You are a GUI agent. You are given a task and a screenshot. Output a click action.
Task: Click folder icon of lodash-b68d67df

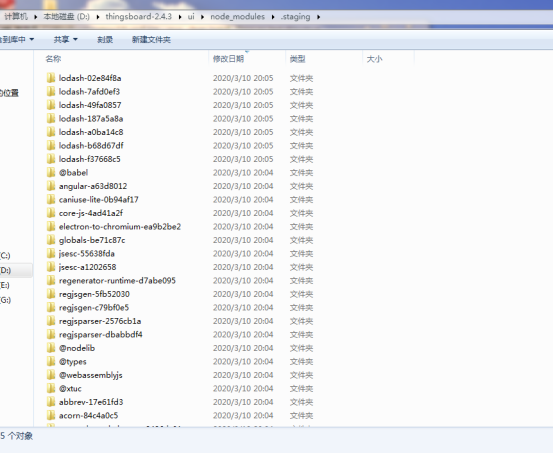coord(51,145)
